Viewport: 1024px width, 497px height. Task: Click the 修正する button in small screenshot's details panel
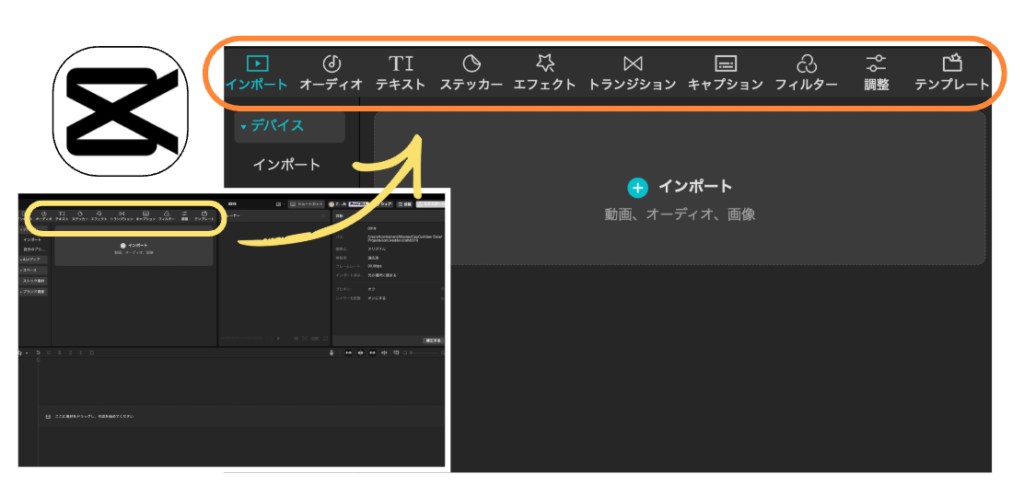[x=433, y=341]
